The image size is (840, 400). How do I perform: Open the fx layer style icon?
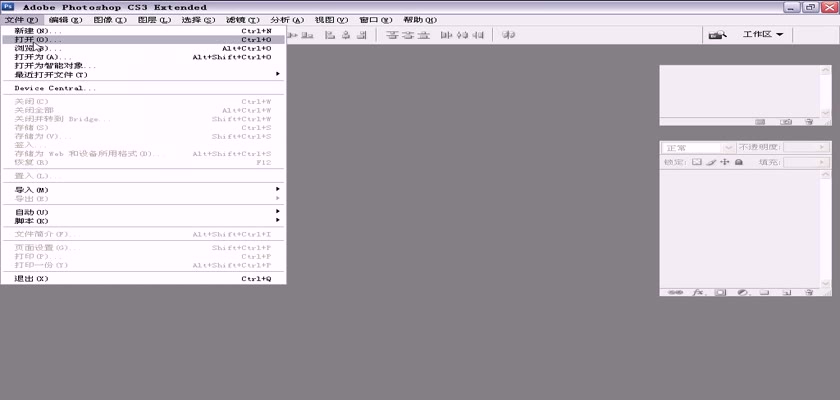click(698, 292)
